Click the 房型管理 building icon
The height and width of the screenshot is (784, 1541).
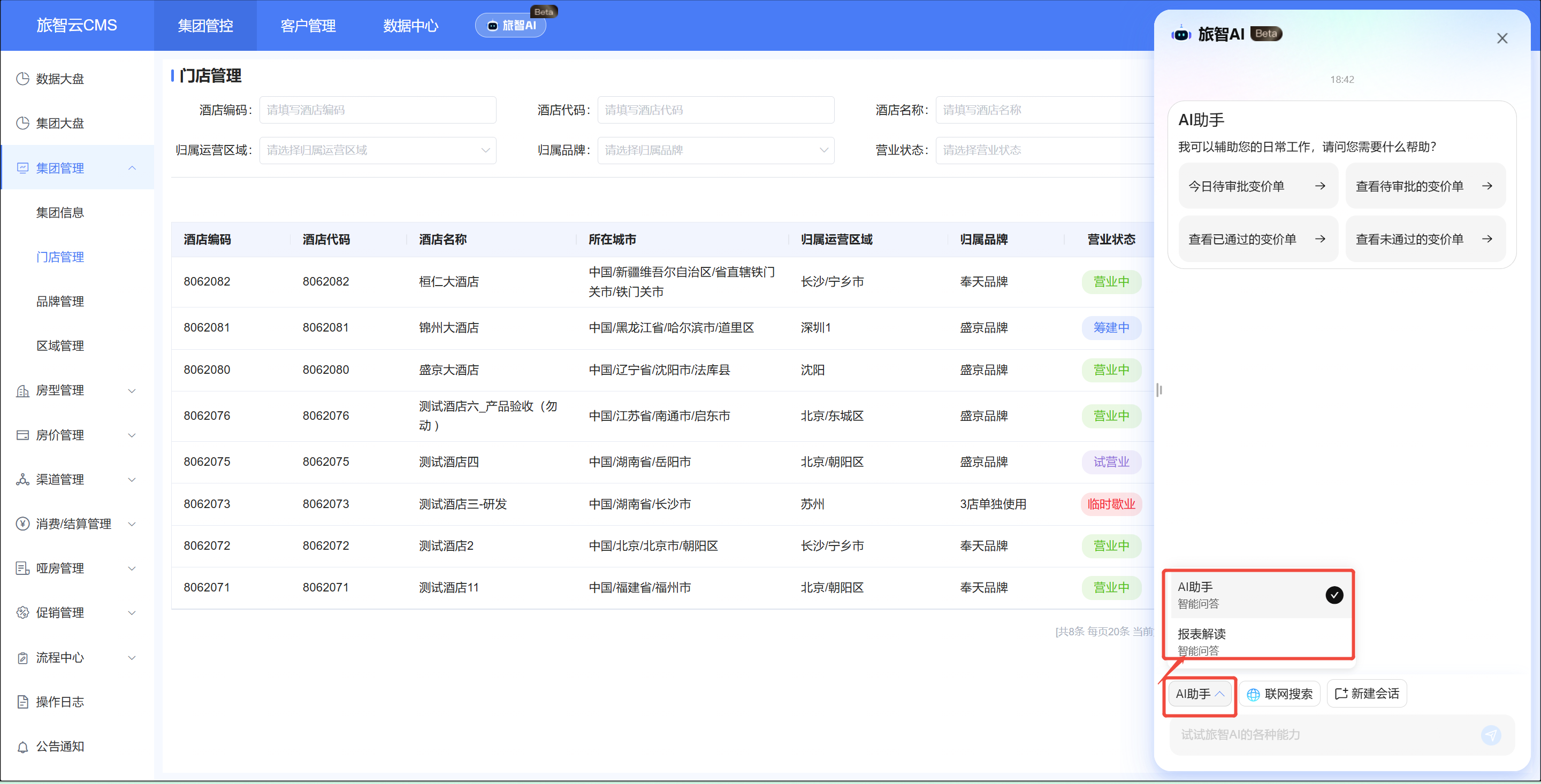22,390
